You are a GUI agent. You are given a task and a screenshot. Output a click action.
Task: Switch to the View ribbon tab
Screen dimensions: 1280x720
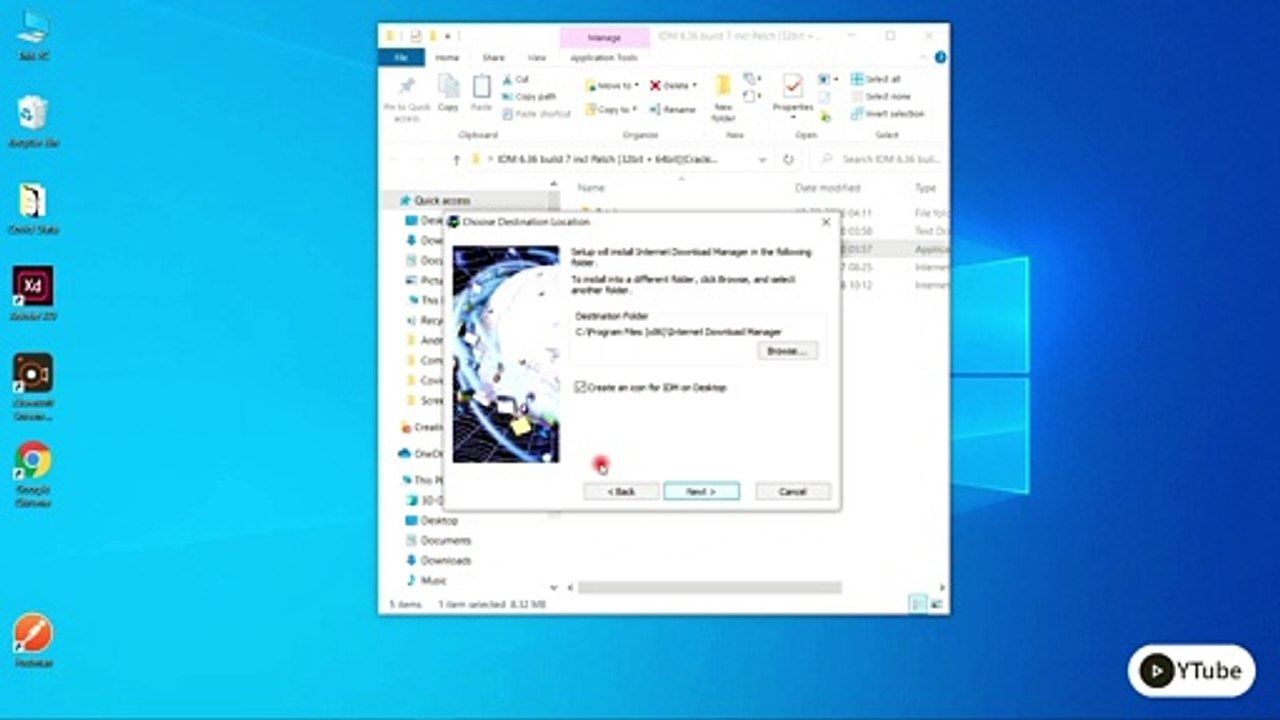tap(537, 58)
